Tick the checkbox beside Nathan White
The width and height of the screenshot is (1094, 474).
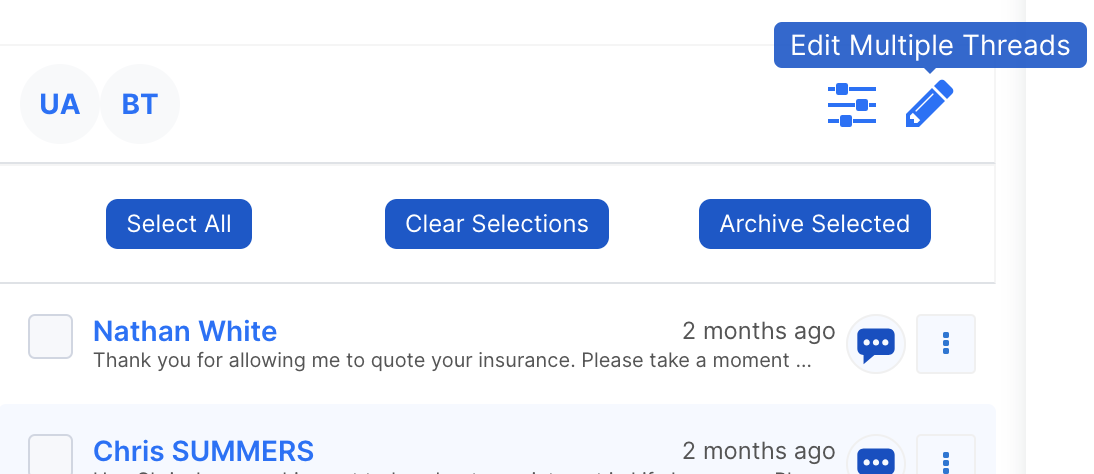[50, 336]
